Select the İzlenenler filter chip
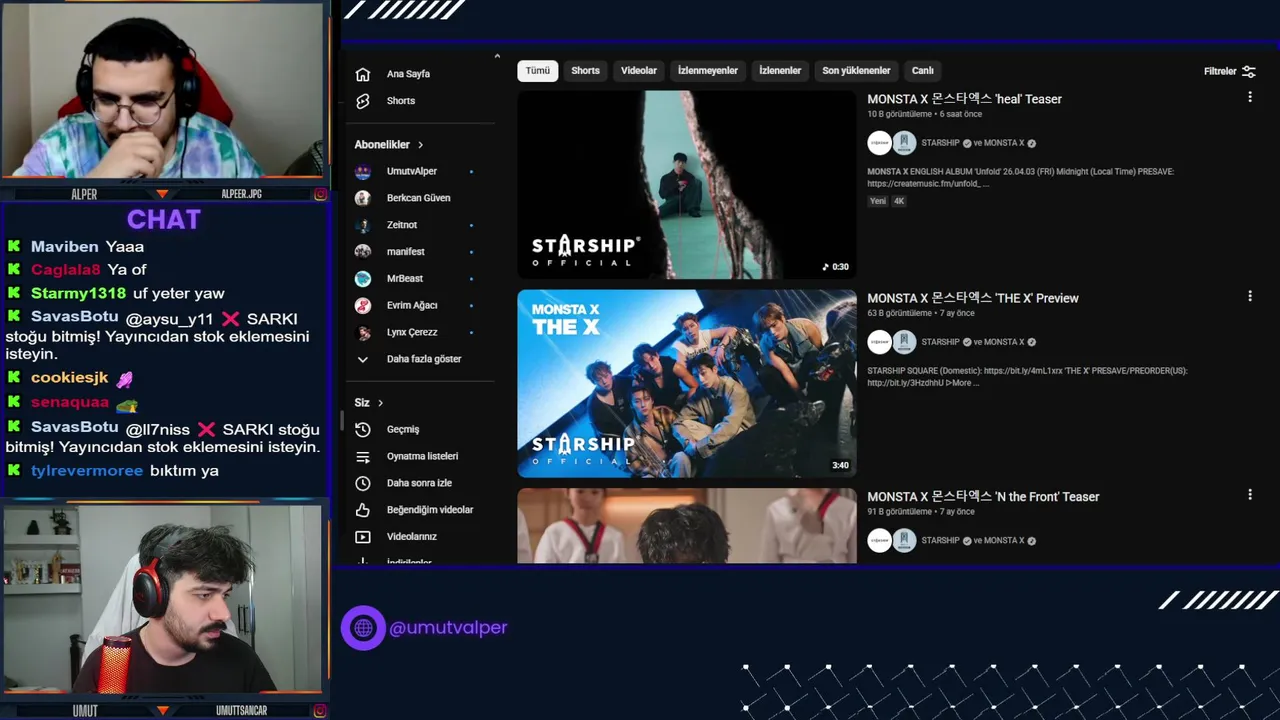This screenshot has width=1280, height=720. click(780, 71)
